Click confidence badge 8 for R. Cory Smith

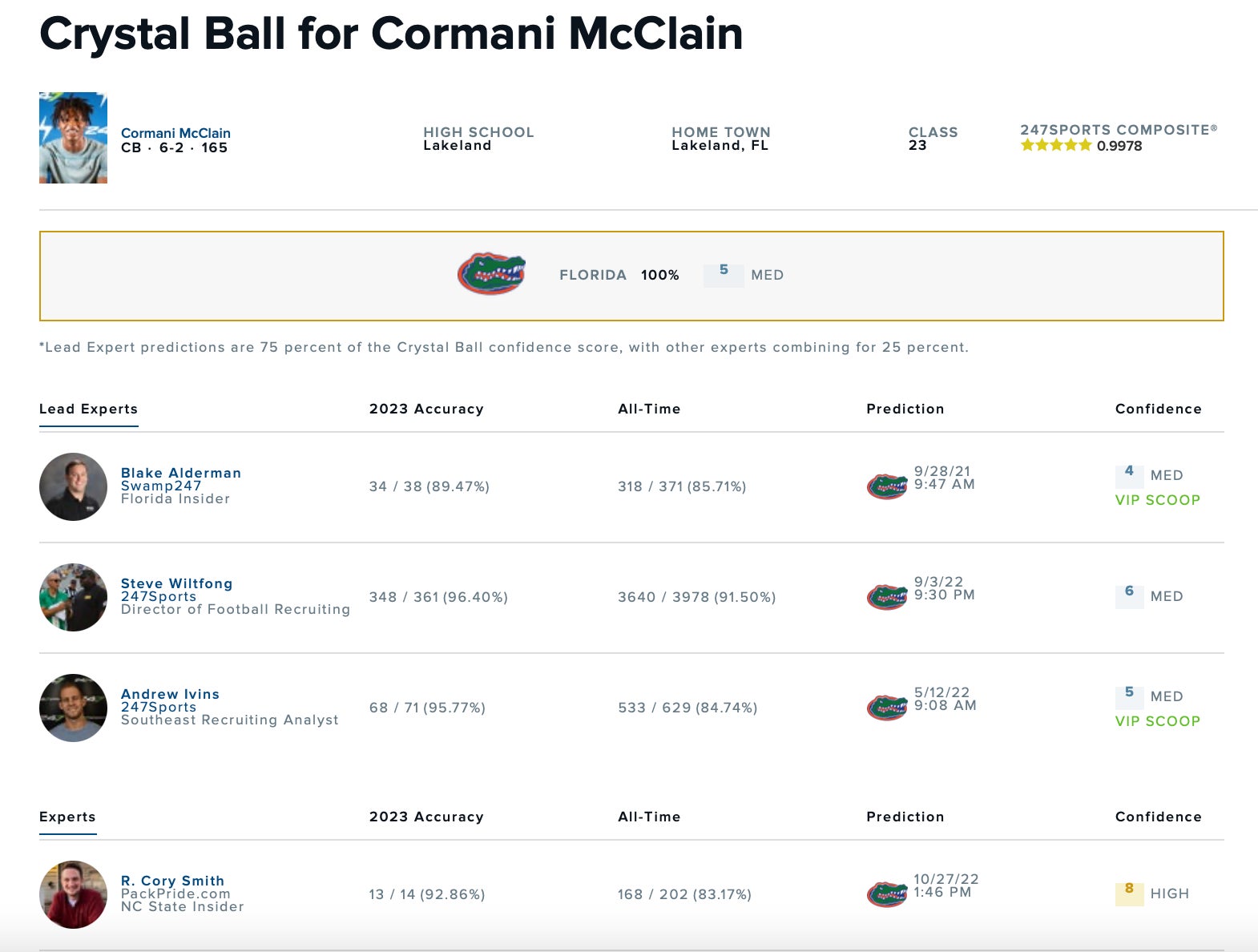point(1129,892)
